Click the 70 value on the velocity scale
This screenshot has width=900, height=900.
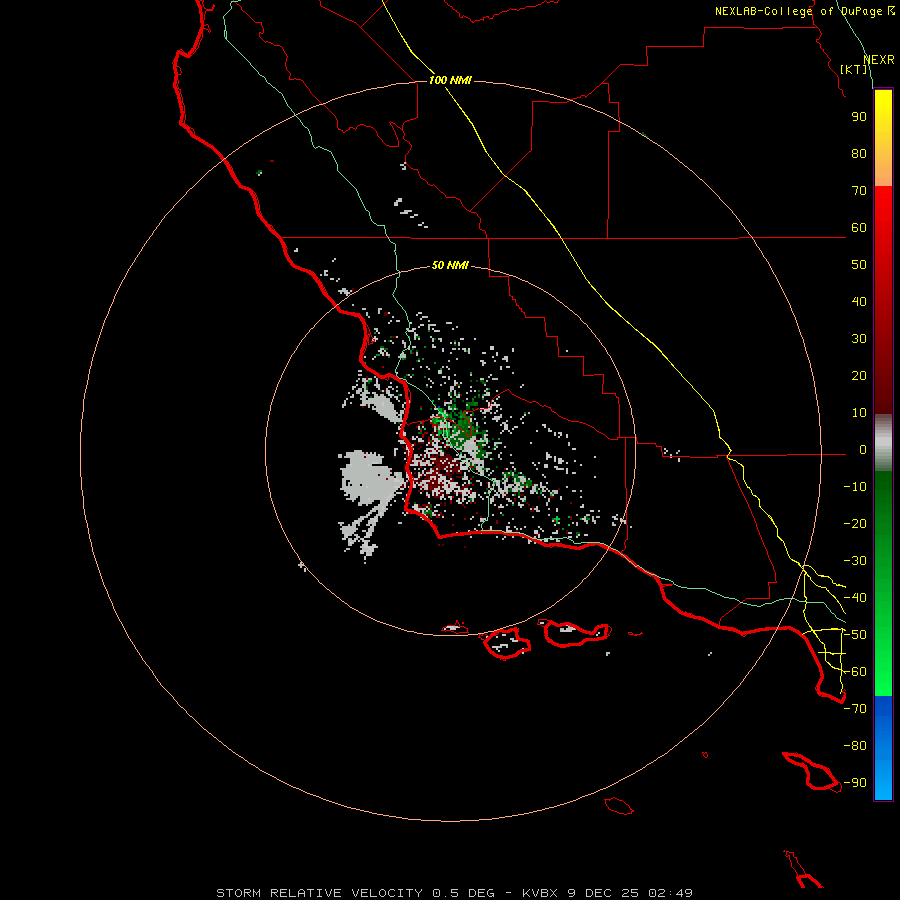859,191
